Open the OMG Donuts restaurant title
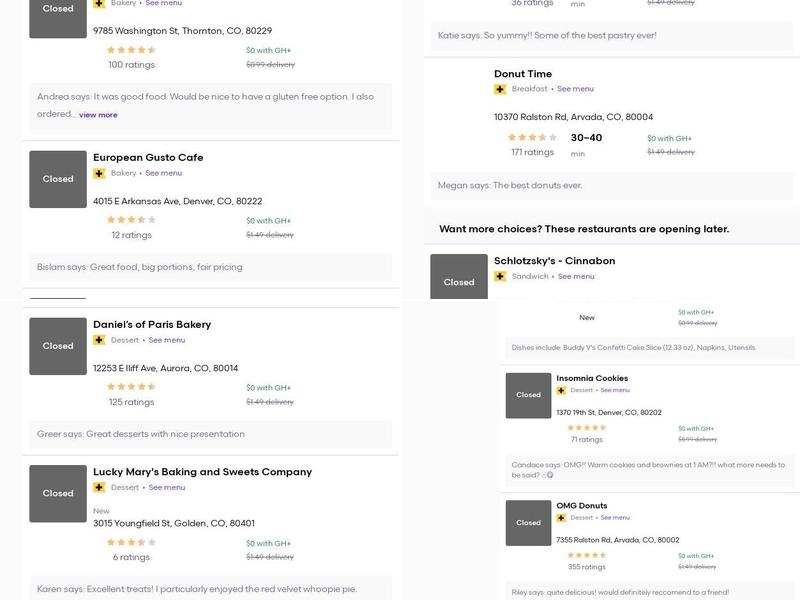The image size is (800, 600). point(582,505)
